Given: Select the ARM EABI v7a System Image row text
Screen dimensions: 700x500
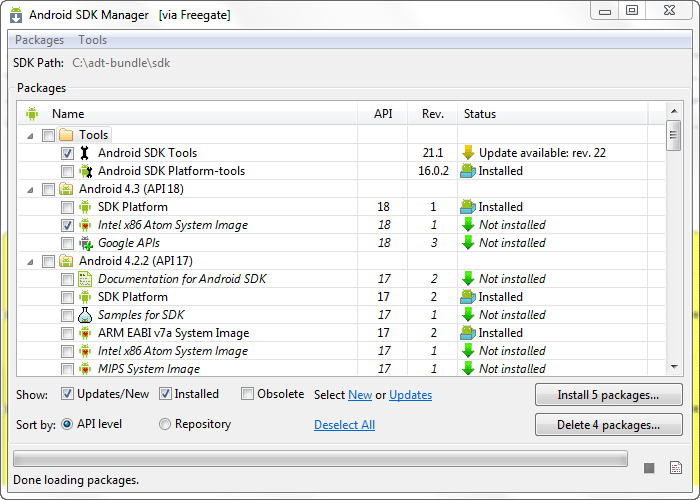Looking at the screenshot, I should [x=173, y=333].
